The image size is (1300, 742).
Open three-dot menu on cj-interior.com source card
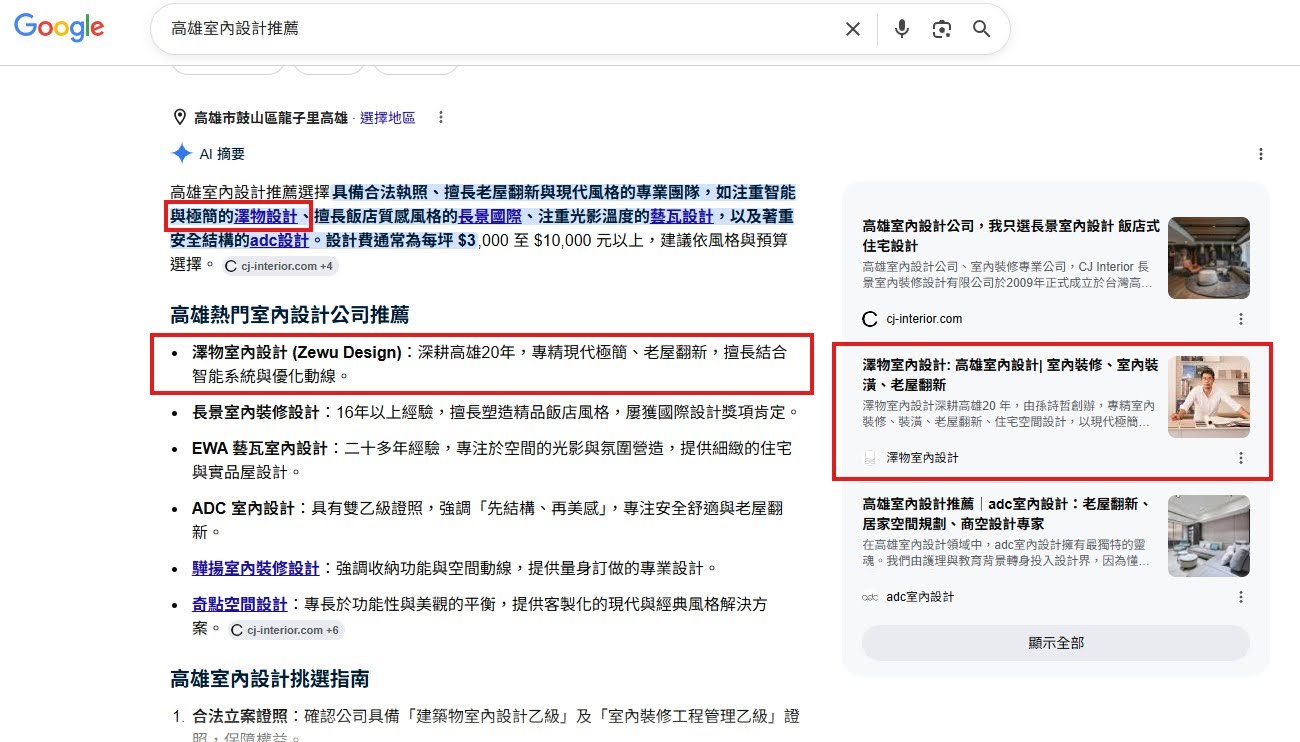click(x=1241, y=319)
